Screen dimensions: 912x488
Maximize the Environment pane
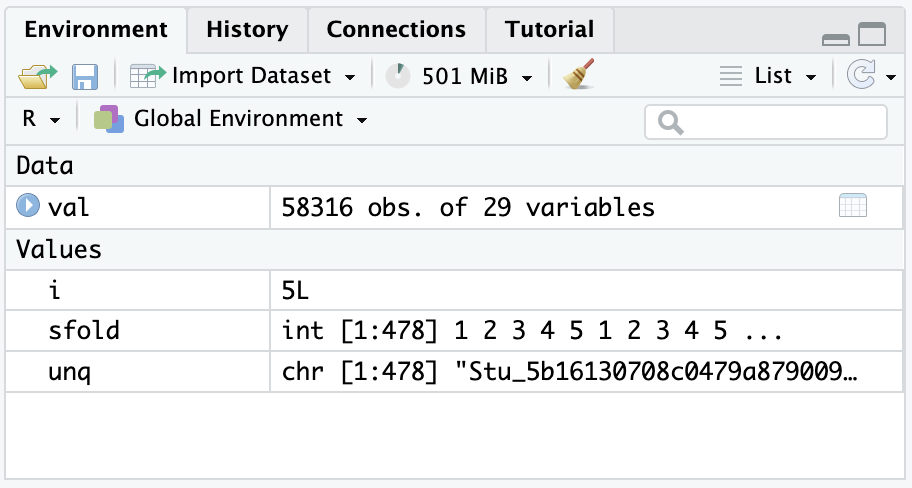tap(872, 34)
